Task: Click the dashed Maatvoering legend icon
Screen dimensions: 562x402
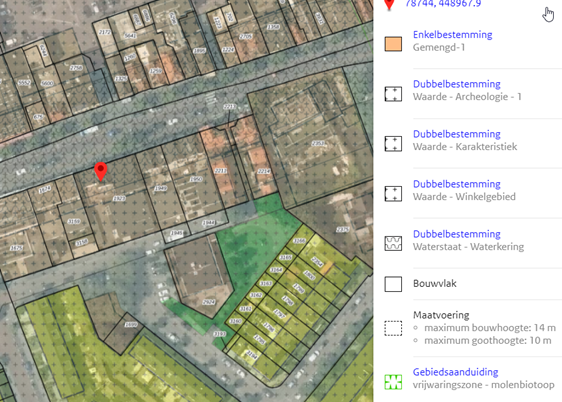Action: pyautogui.click(x=393, y=328)
